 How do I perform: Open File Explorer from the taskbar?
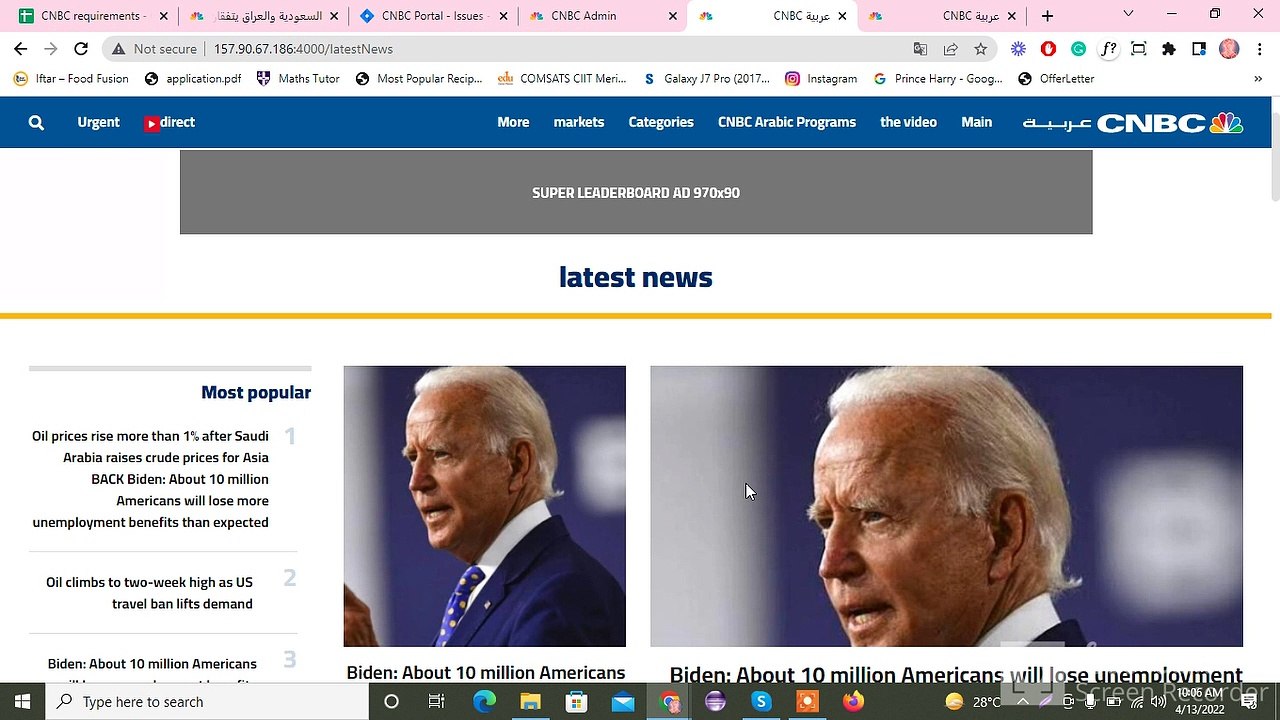(530, 702)
